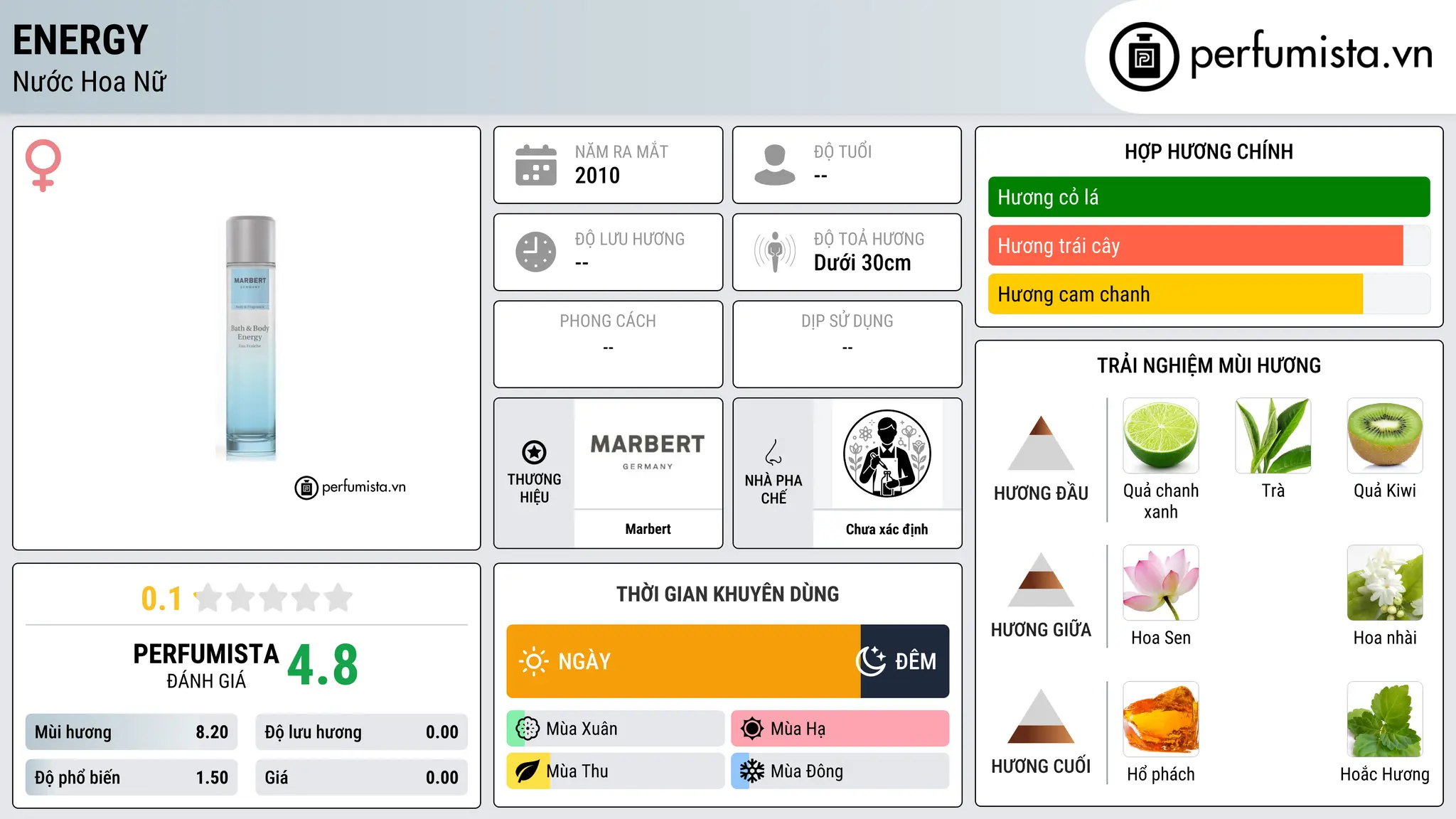Select the Hoa Sen lotus image

click(1161, 583)
